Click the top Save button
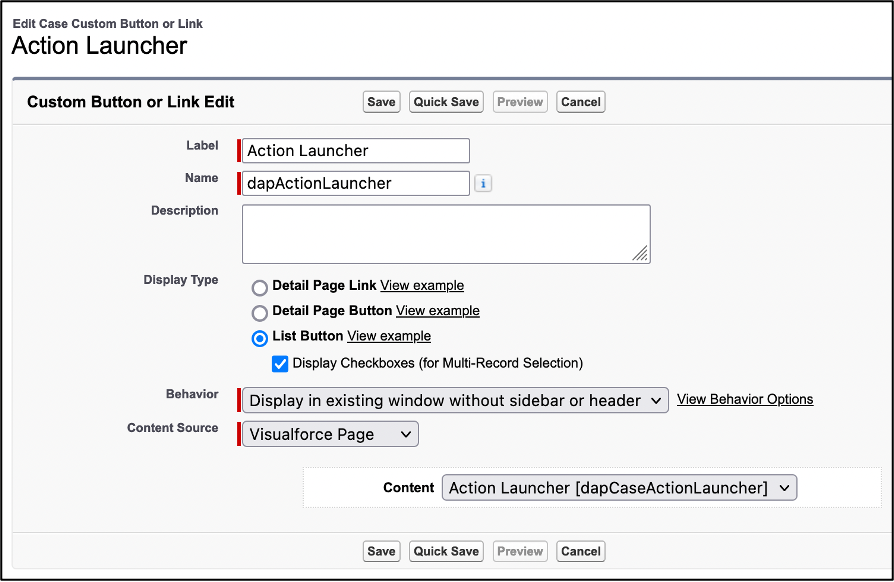The width and height of the screenshot is (894, 582). point(381,102)
